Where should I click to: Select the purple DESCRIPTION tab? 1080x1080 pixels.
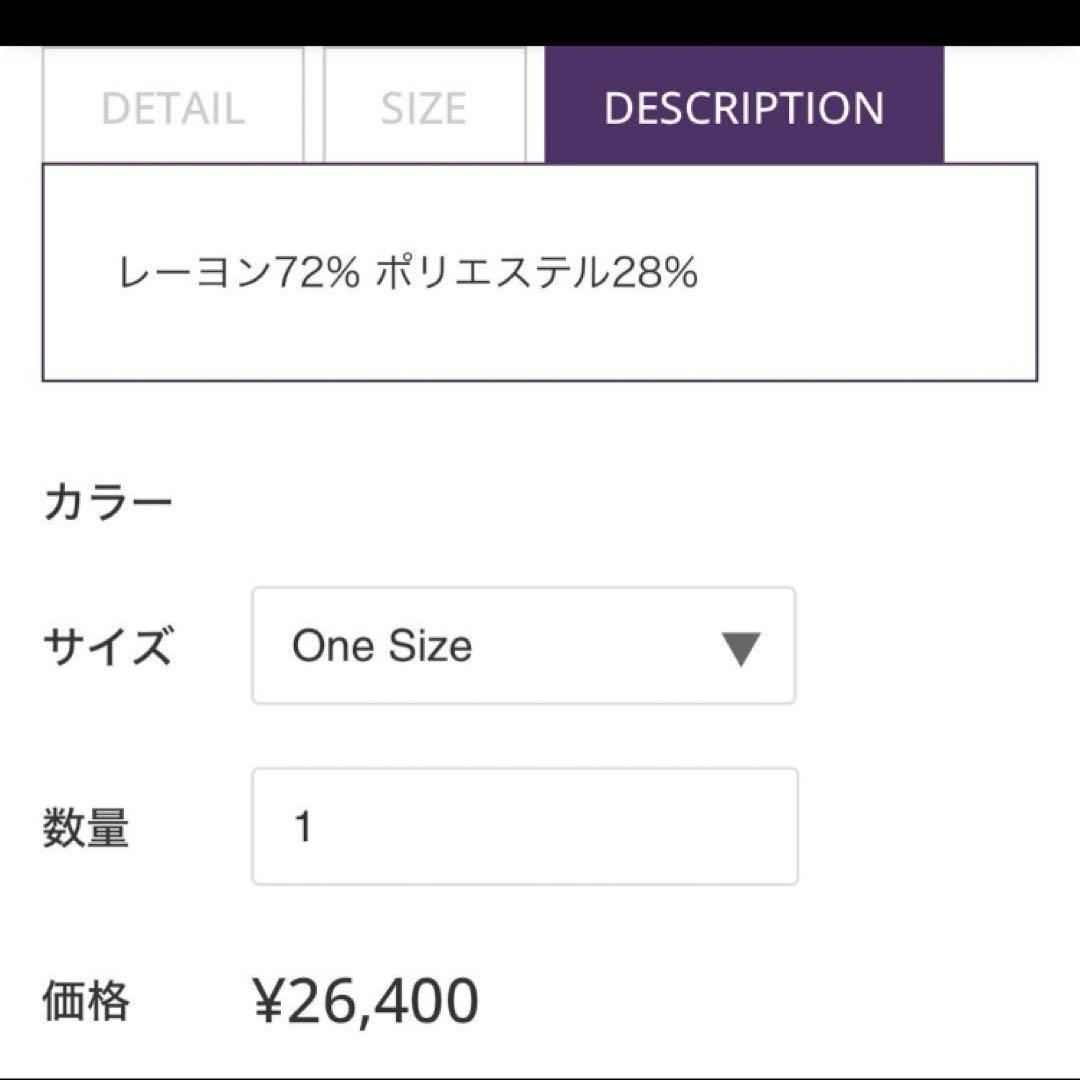[x=744, y=106]
